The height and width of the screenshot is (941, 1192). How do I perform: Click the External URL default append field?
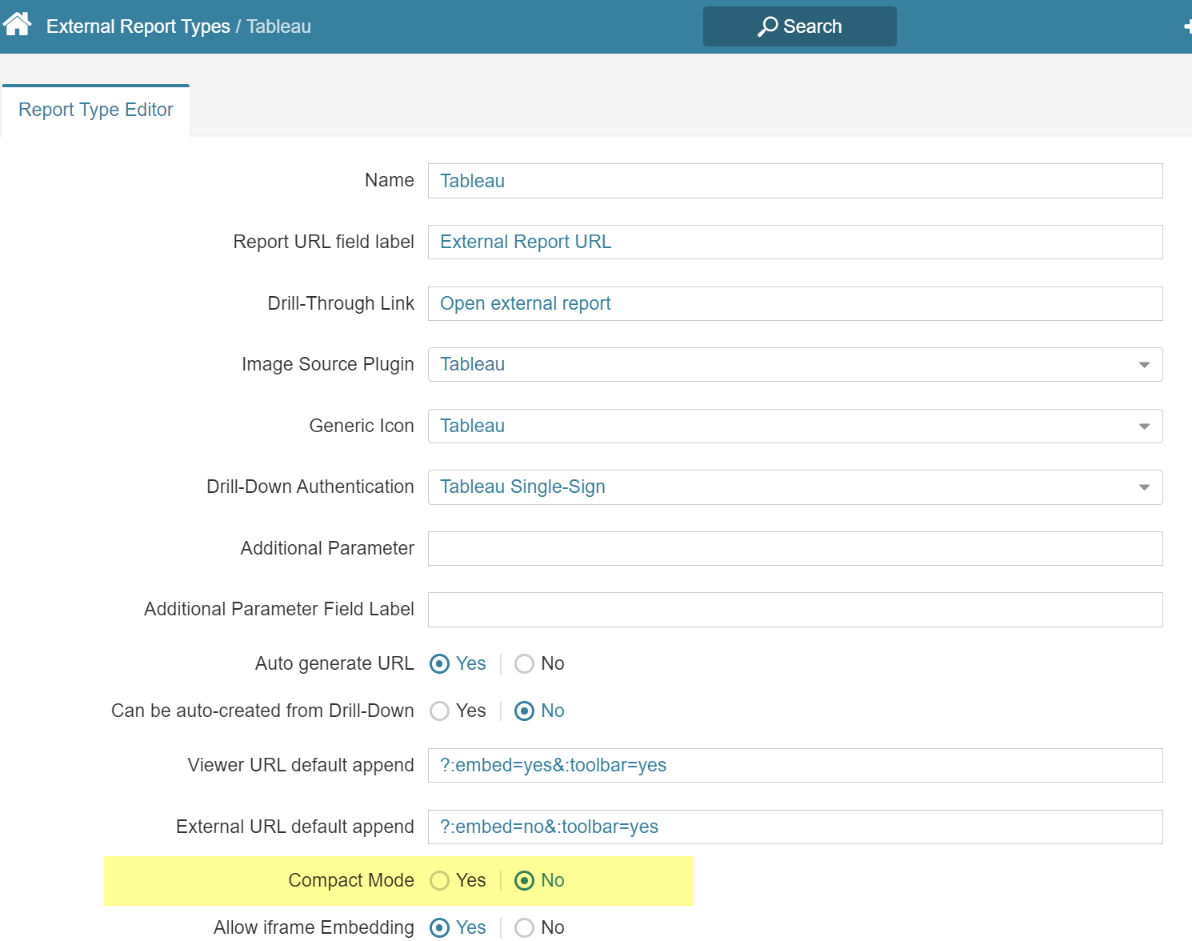[795, 826]
